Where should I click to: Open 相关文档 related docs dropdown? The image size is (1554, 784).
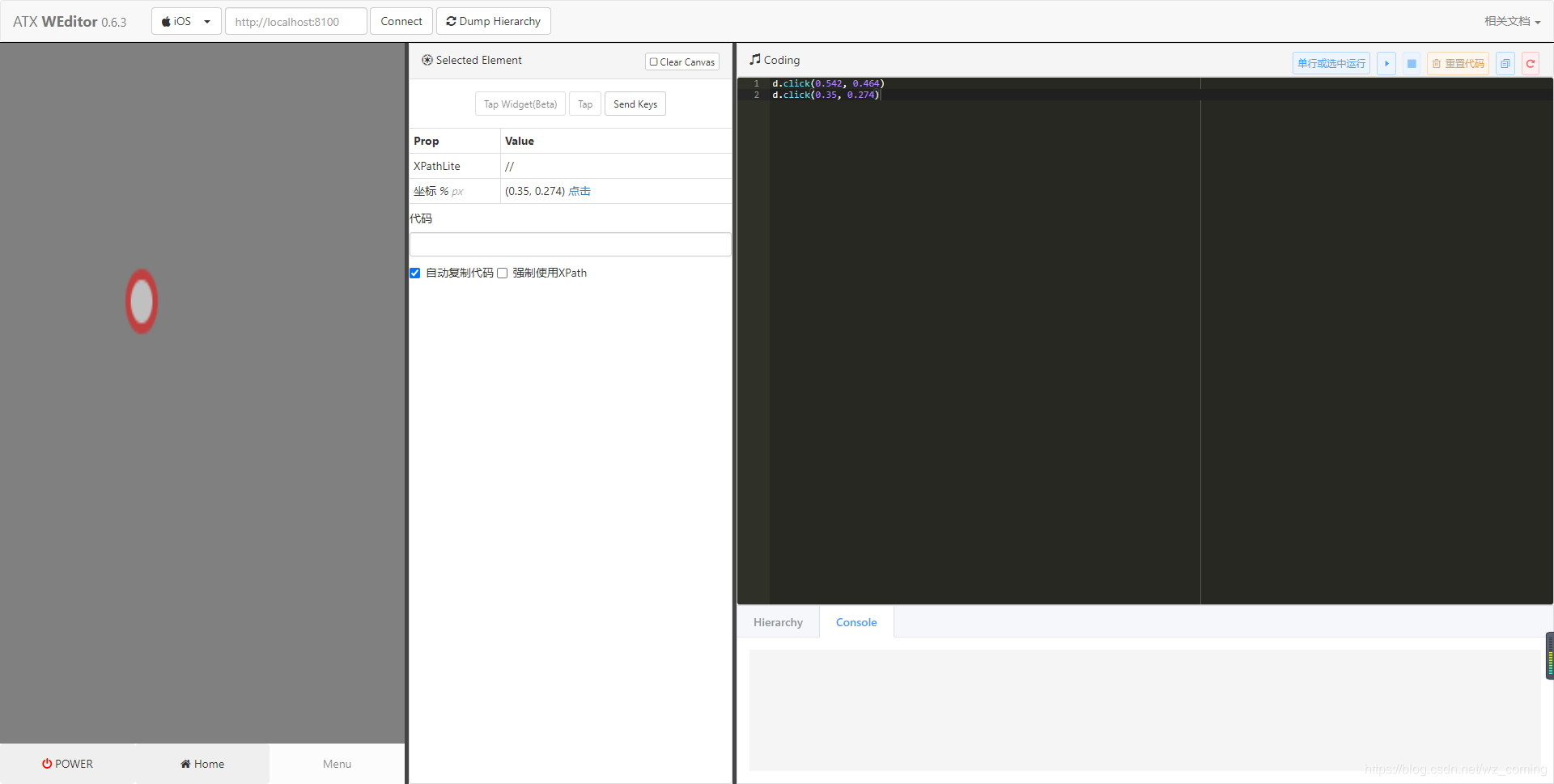[1512, 21]
